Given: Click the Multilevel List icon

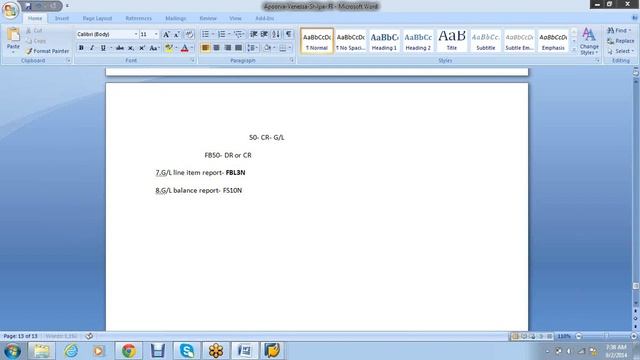Looking at the screenshot, I should (238, 34).
